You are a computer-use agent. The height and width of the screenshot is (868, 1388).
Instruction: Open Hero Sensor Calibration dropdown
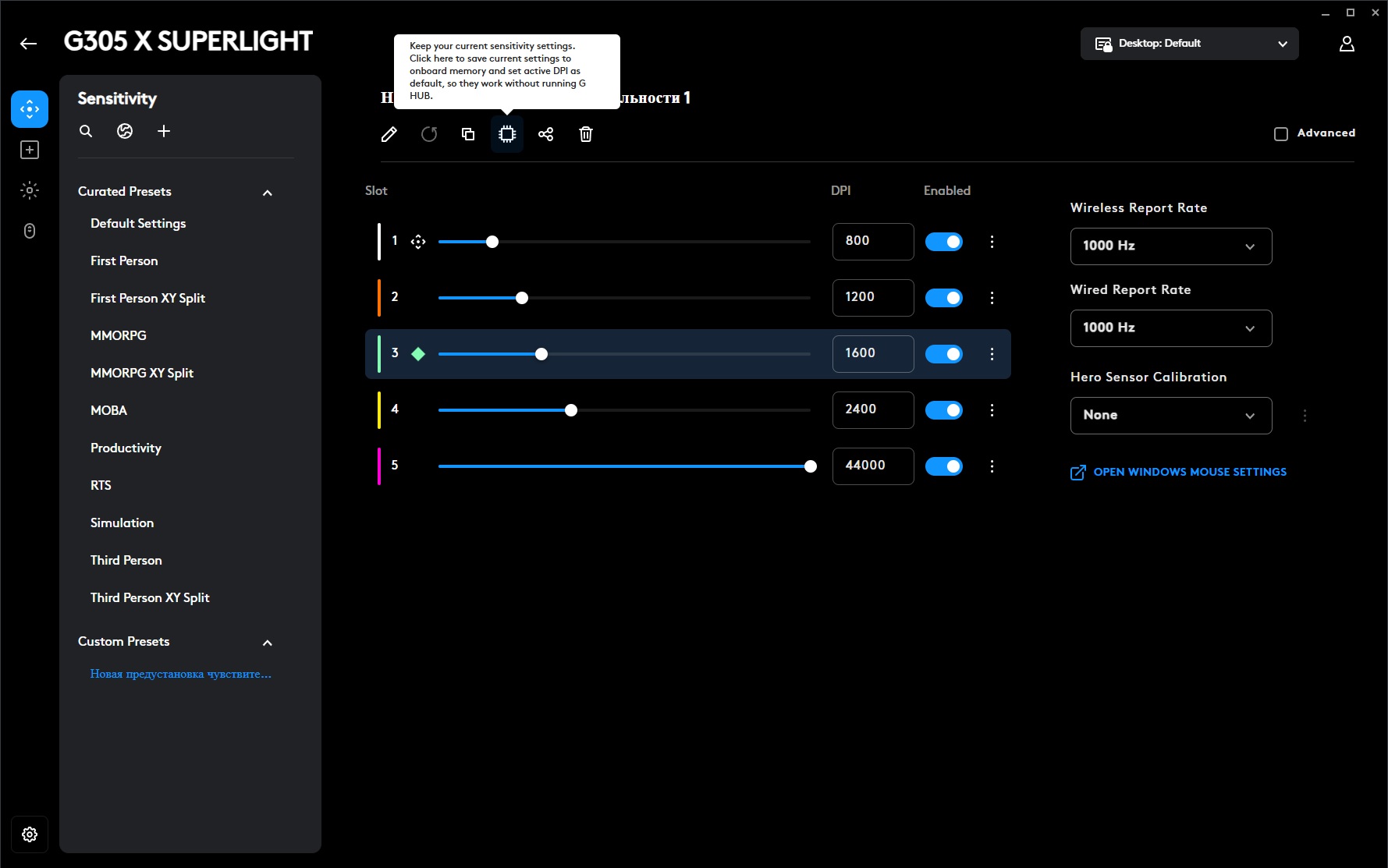(x=1171, y=416)
